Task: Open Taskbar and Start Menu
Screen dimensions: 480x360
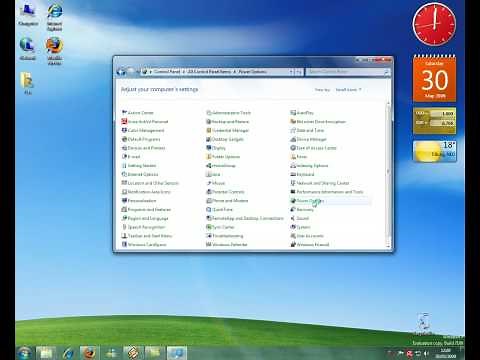Action: pos(147,236)
